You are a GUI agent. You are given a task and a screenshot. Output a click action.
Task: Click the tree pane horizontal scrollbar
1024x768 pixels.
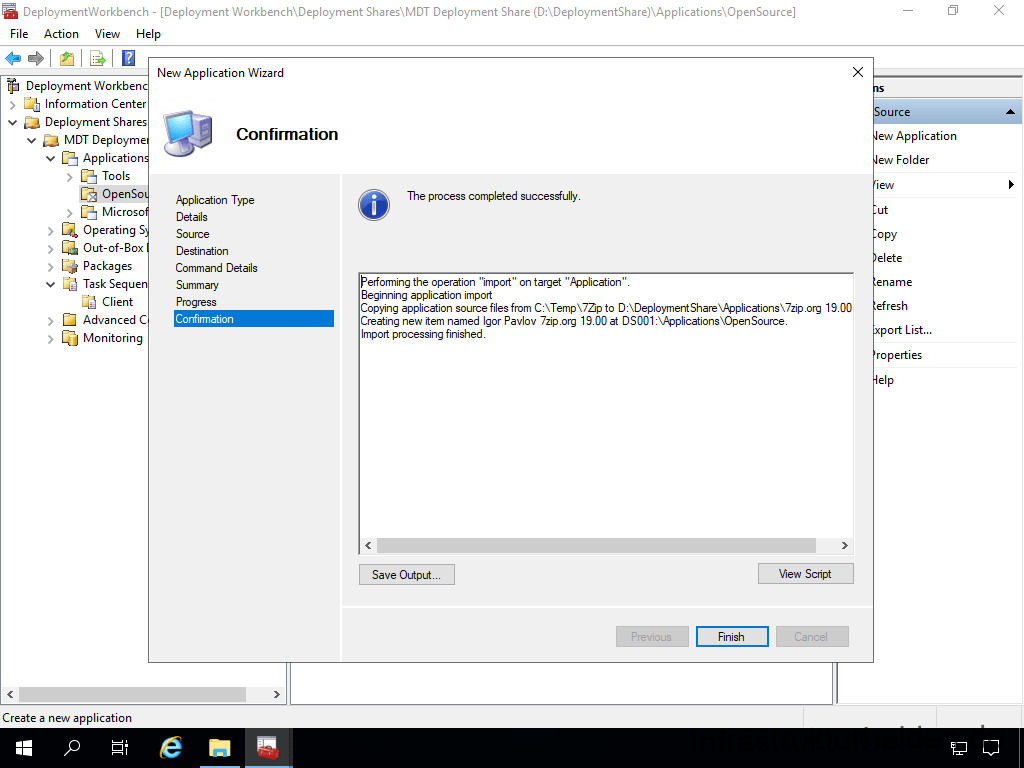coord(133,694)
